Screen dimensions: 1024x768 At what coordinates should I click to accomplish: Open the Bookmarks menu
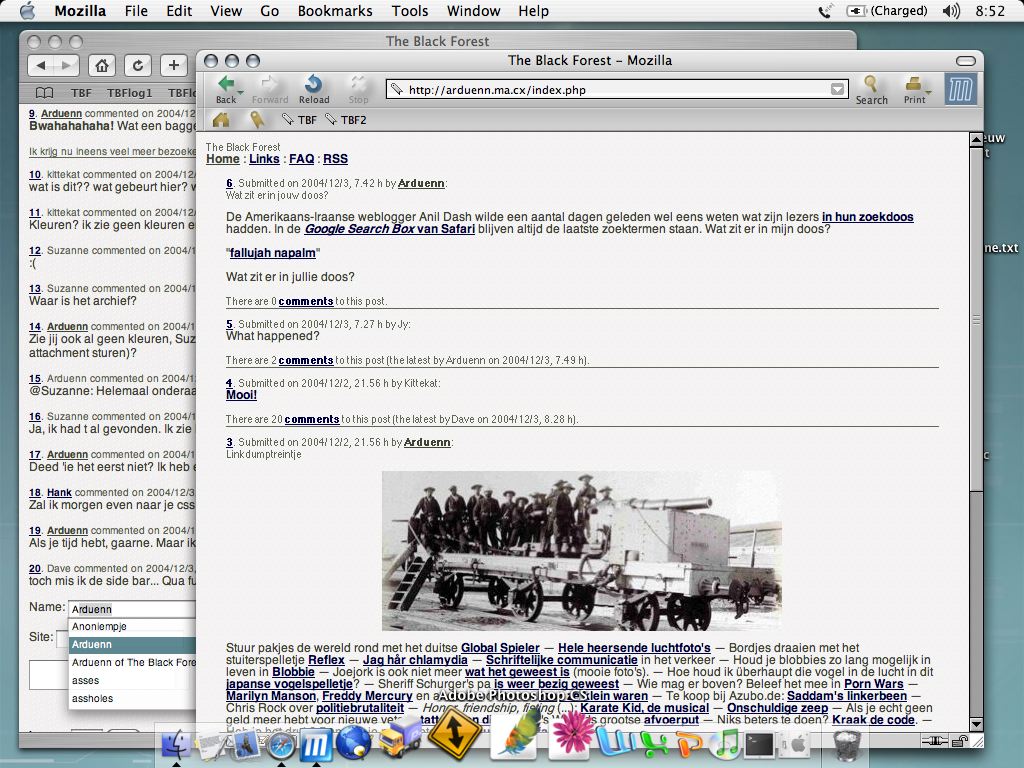(x=335, y=10)
